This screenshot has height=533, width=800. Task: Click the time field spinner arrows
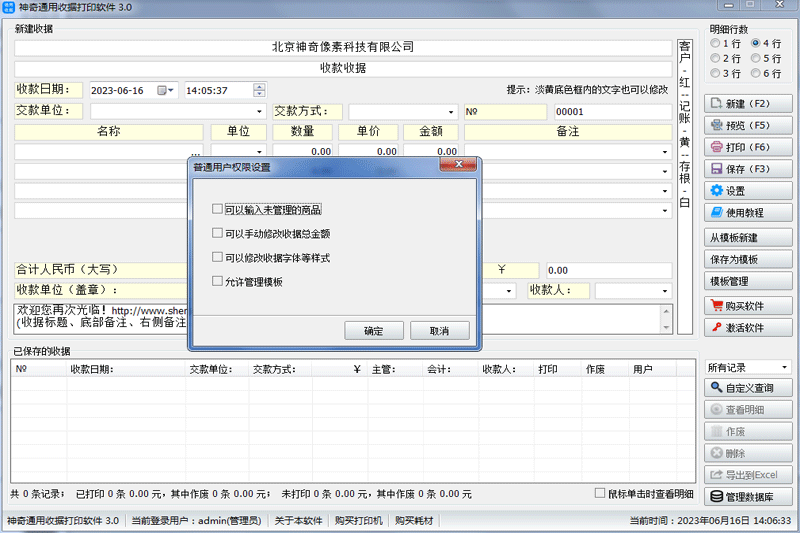click(x=259, y=90)
